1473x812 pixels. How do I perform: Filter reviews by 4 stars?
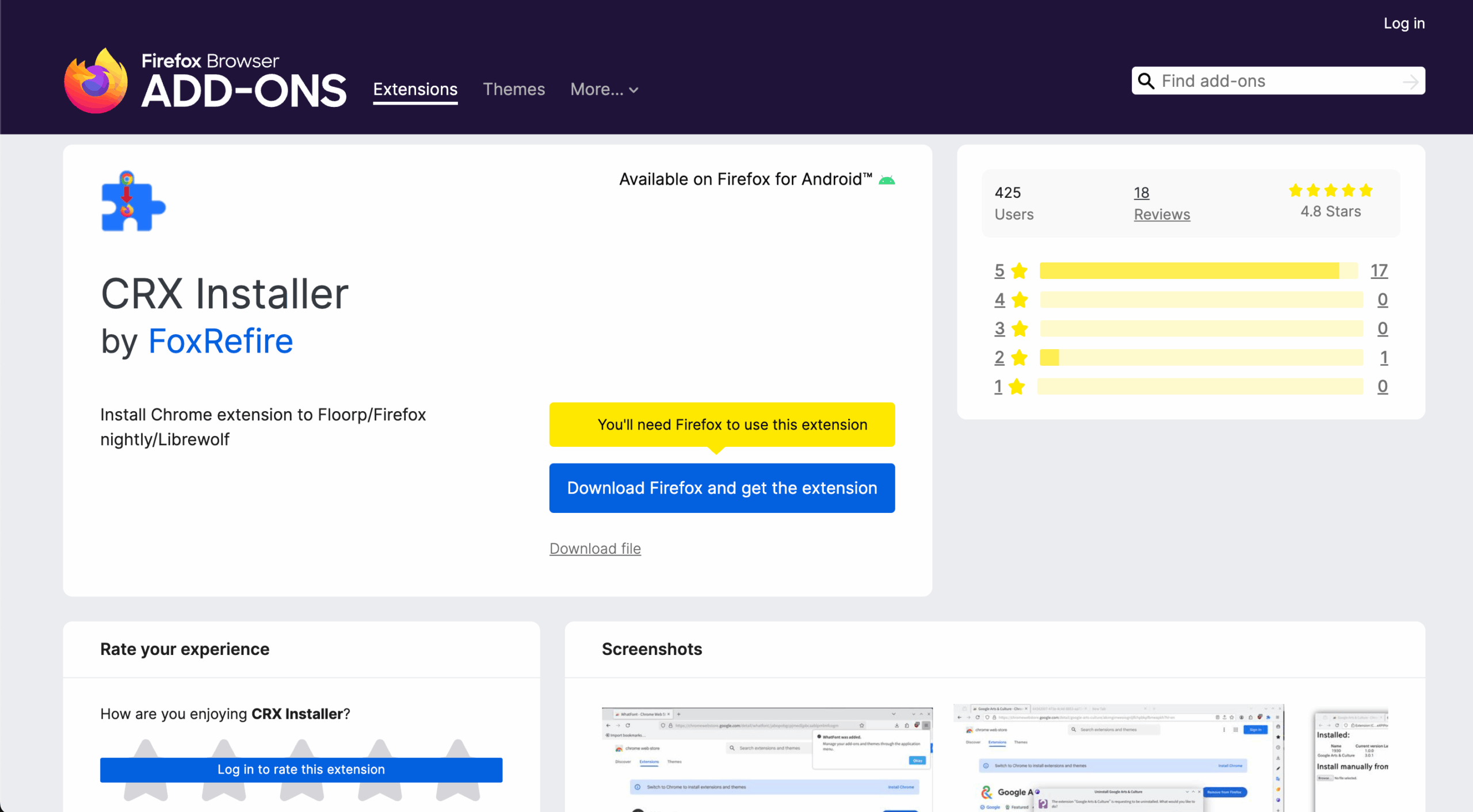click(x=1010, y=300)
